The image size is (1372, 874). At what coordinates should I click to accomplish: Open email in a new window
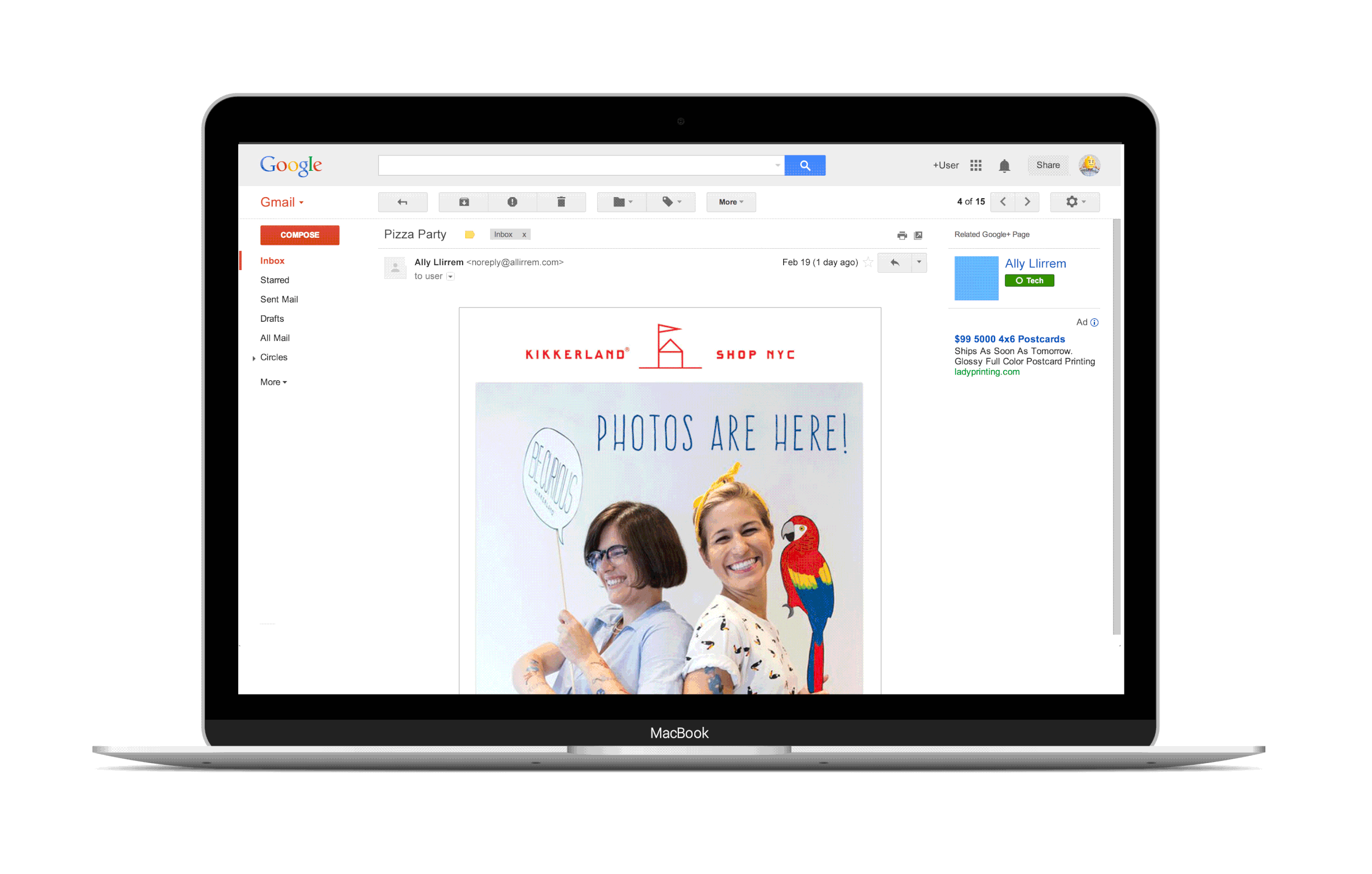918,235
